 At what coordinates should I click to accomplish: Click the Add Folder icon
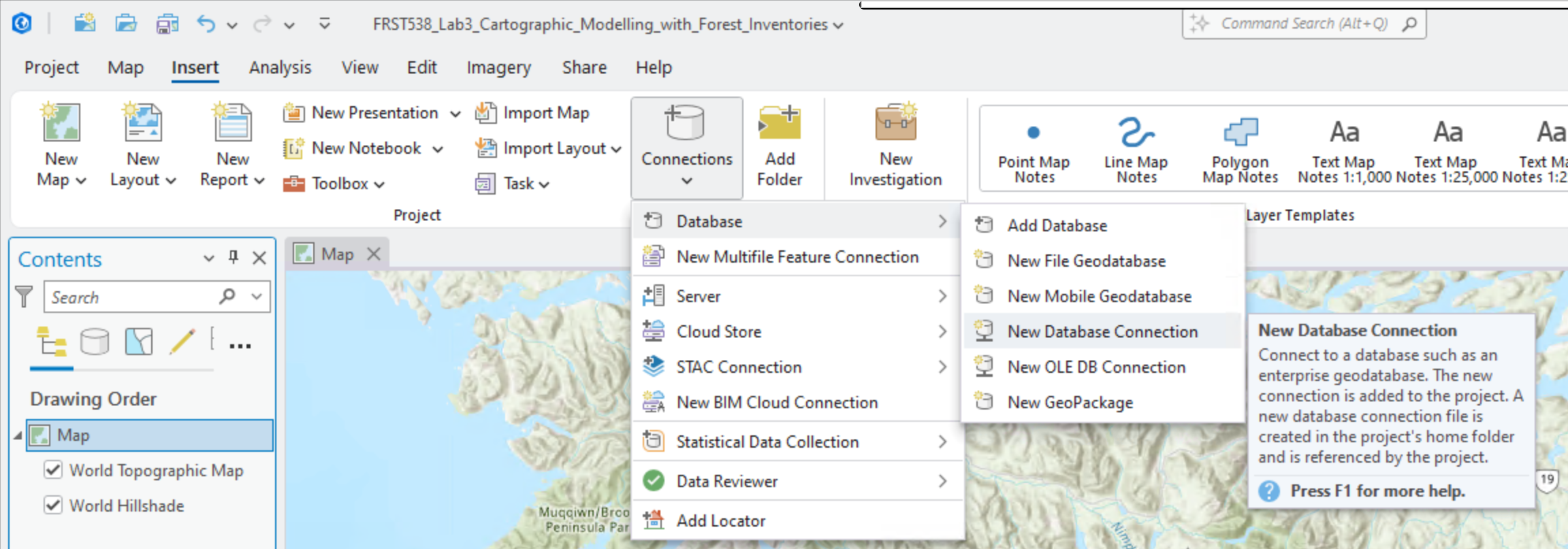point(780,124)
